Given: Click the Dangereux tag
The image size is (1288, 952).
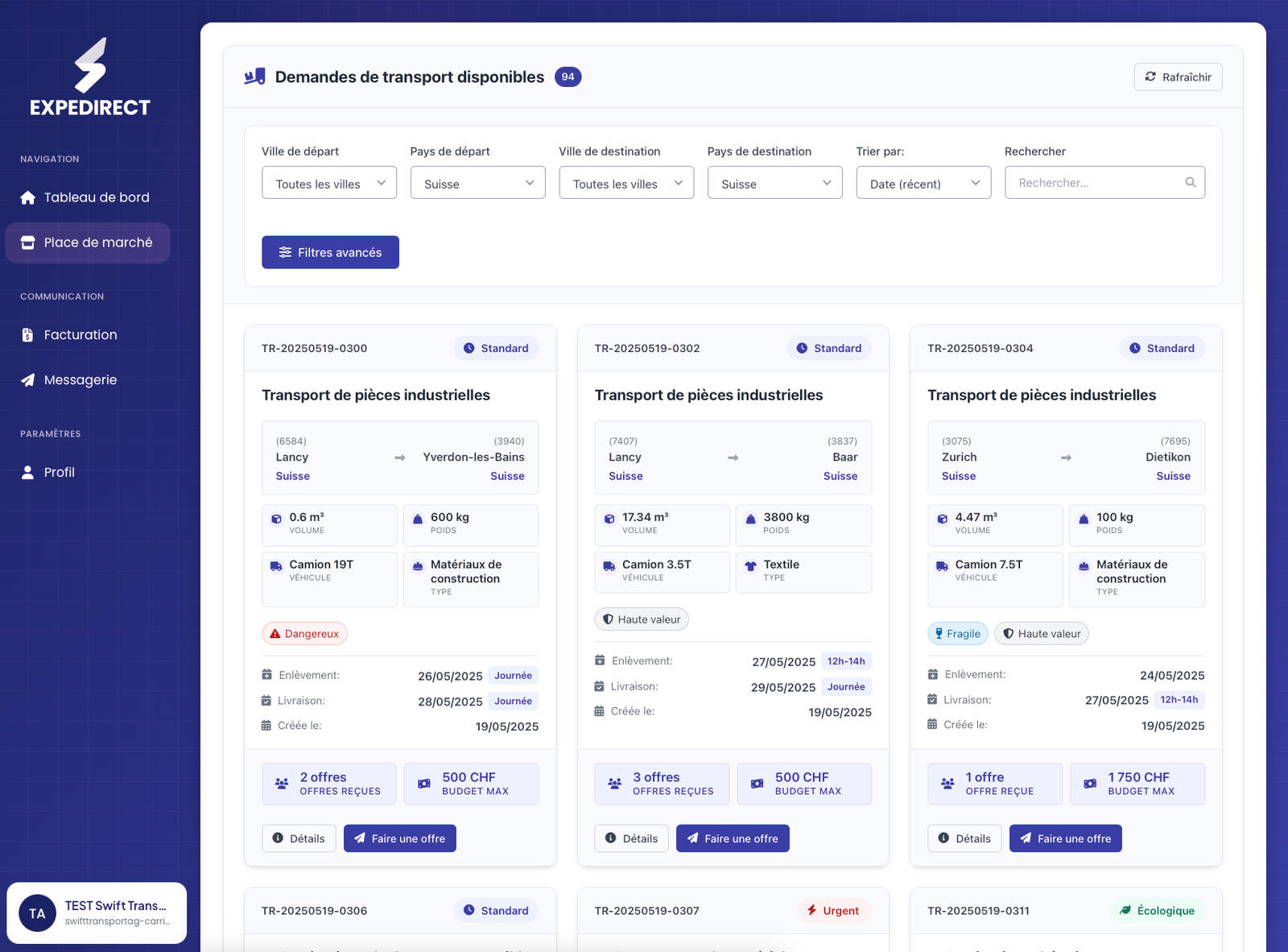Looking at the screenshot, I should pyautogui.click(x=304, y=634).
